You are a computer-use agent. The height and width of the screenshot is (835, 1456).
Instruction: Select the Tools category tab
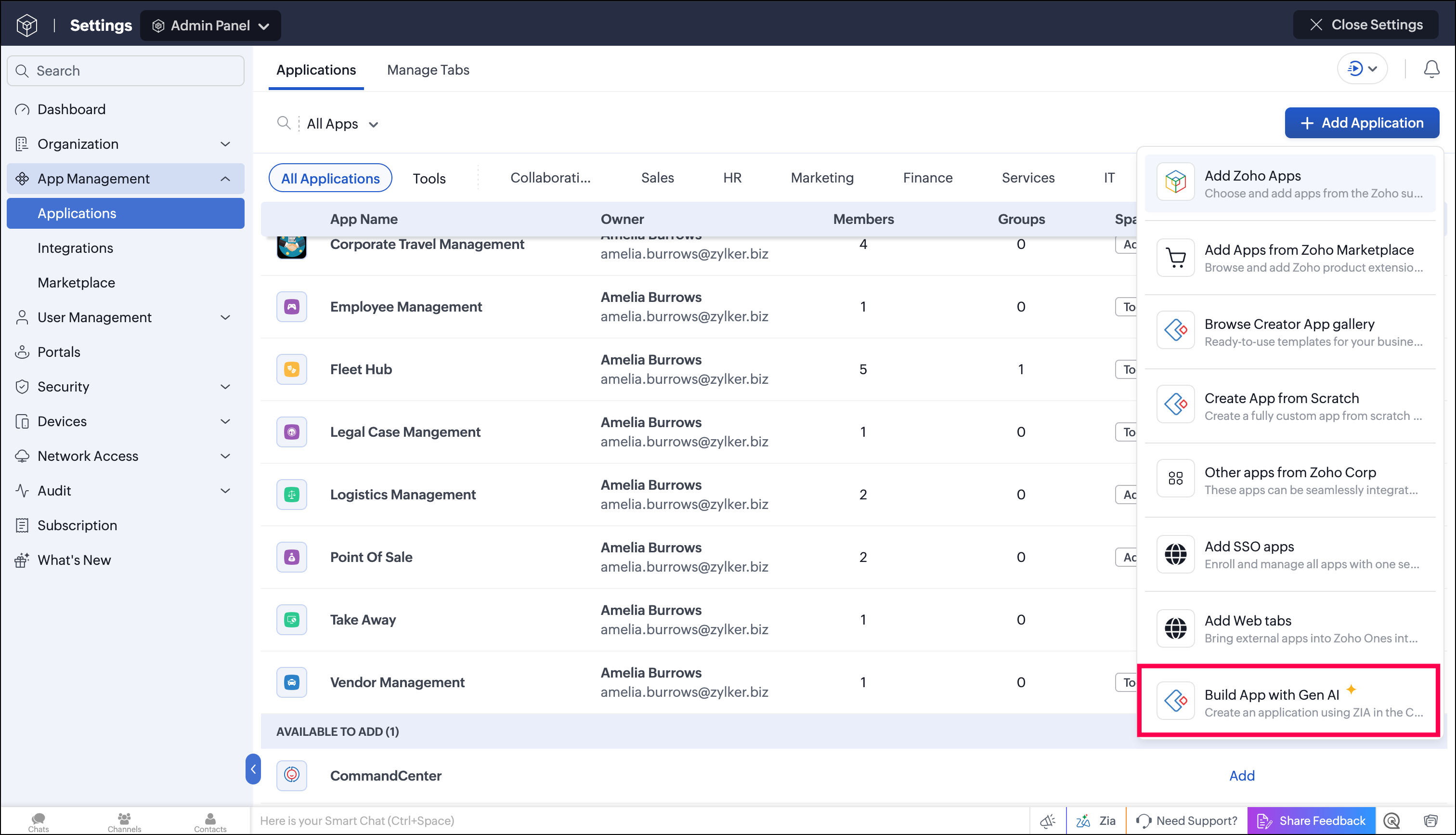pos(429,178)
